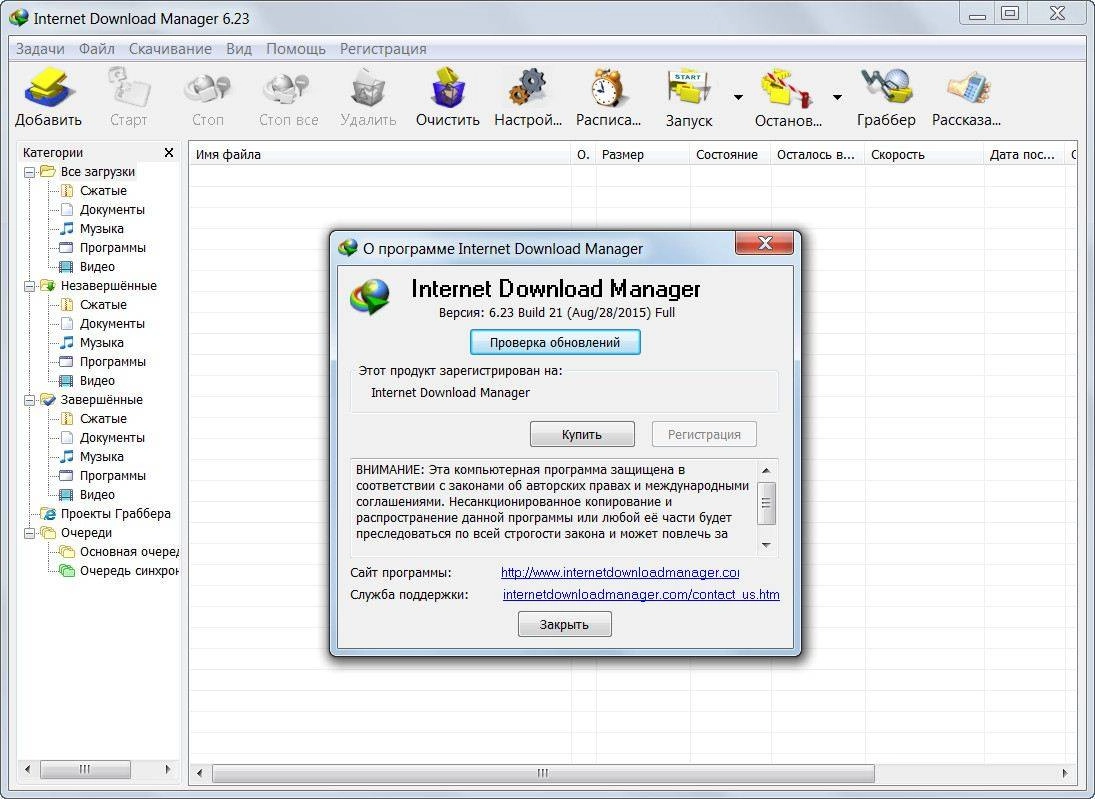The image size is (1095, 799).
Task: Click category panel scrollbar right arrow
Action: click(168, 769)
